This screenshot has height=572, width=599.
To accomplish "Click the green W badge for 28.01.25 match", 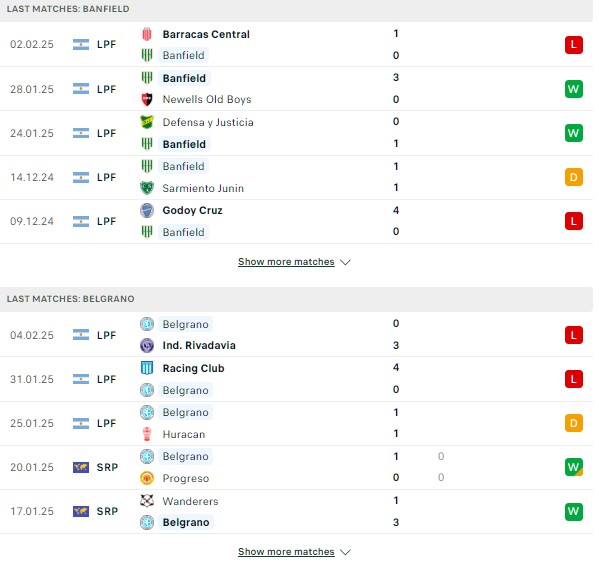I will point(573,89).
